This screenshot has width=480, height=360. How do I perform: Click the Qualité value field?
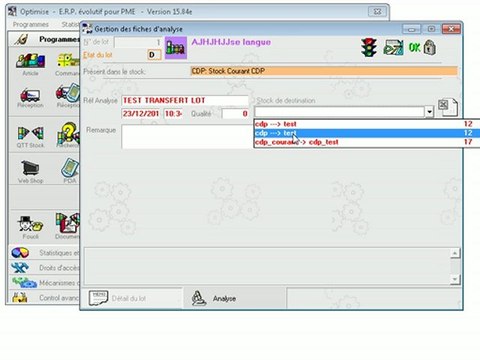pyautogui.click(x=235, y=114)
